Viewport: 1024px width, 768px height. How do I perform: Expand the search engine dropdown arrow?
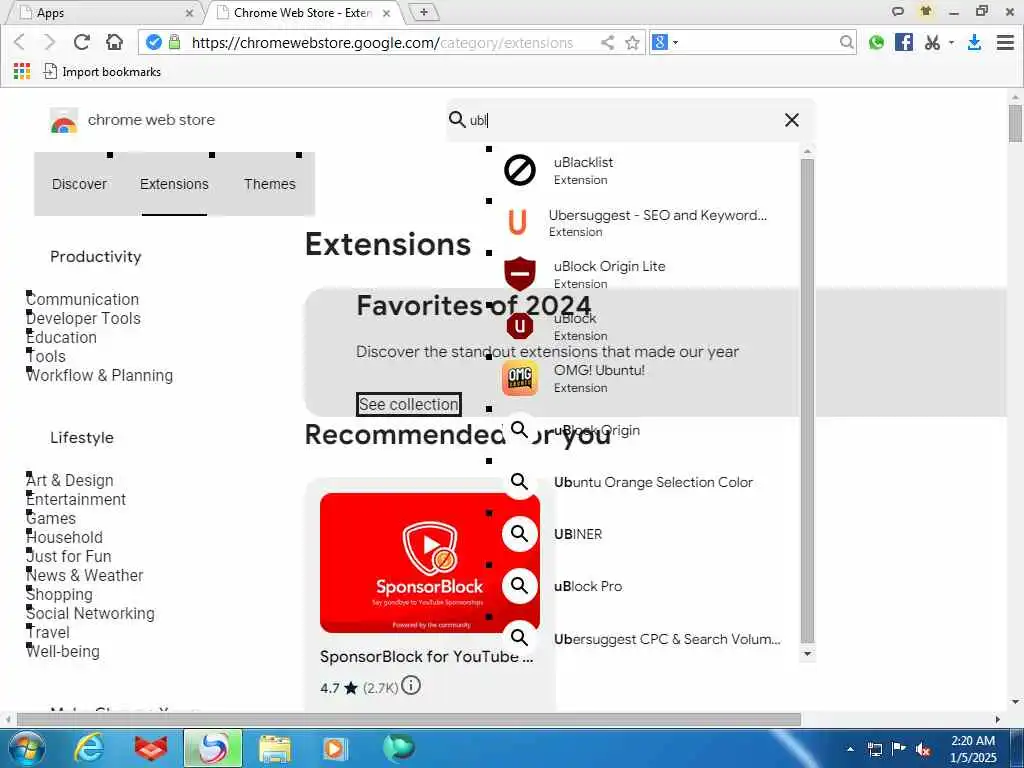click(676, 42)
